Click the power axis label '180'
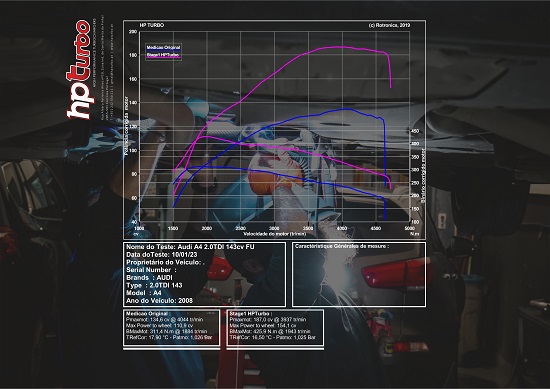The width and height of the screenshot is (550, 389). (x=133, y=55)
